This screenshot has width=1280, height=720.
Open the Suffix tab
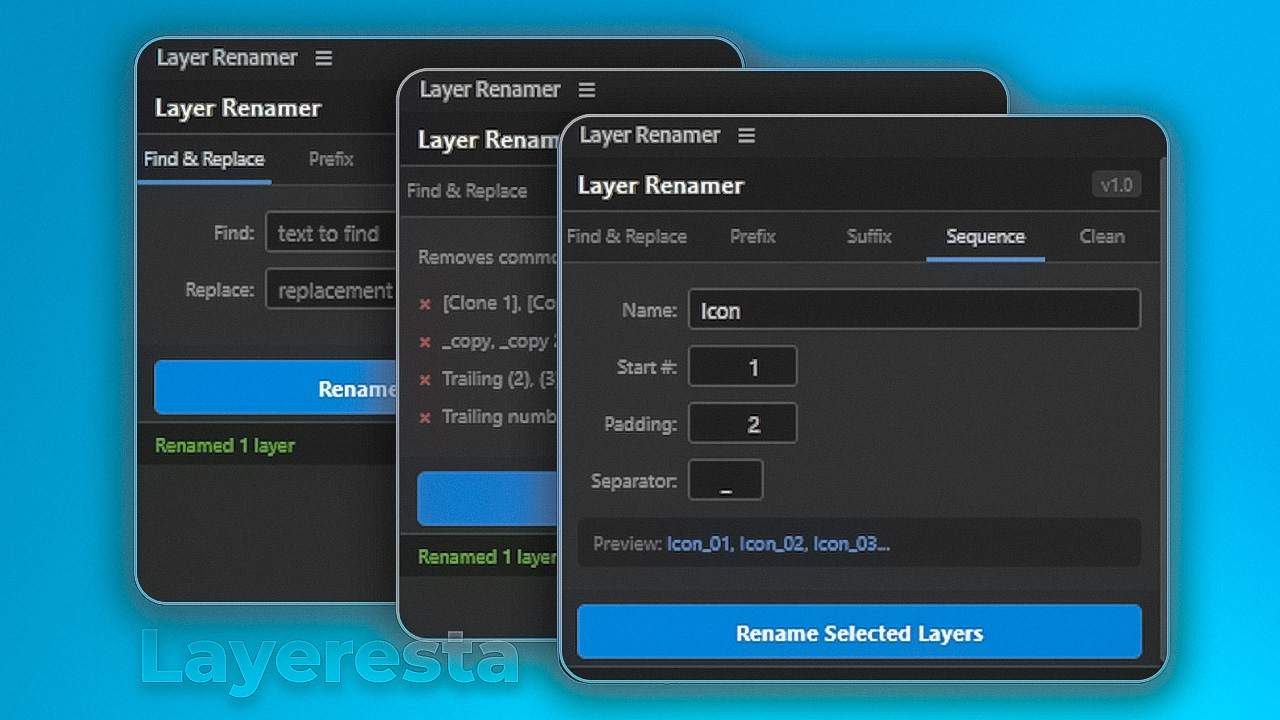coord(868,237)
